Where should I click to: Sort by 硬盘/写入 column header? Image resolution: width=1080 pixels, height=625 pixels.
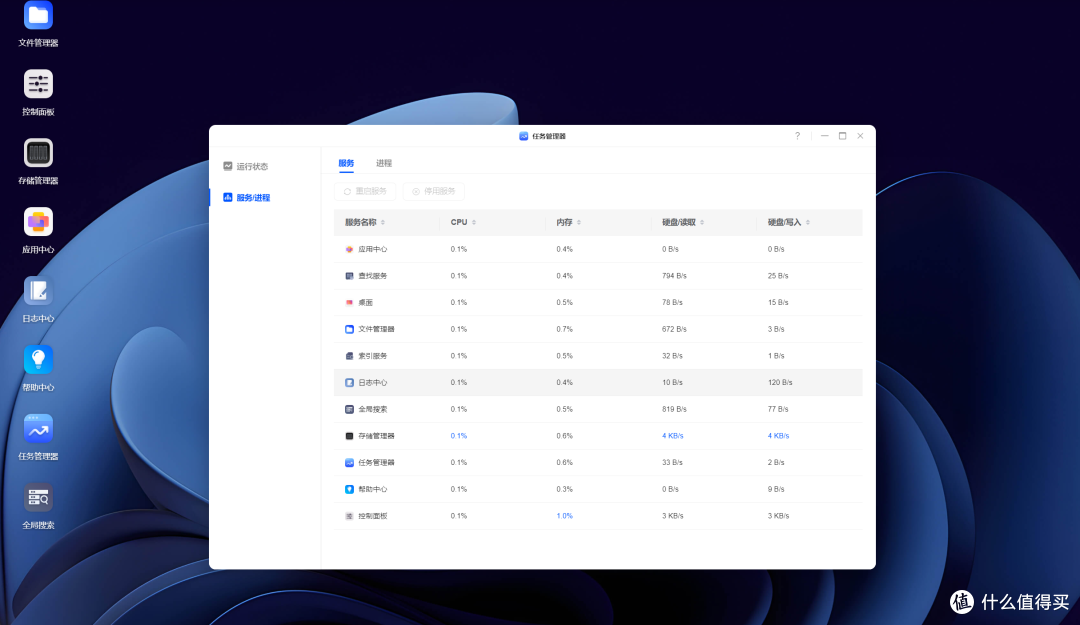point(788,222)
